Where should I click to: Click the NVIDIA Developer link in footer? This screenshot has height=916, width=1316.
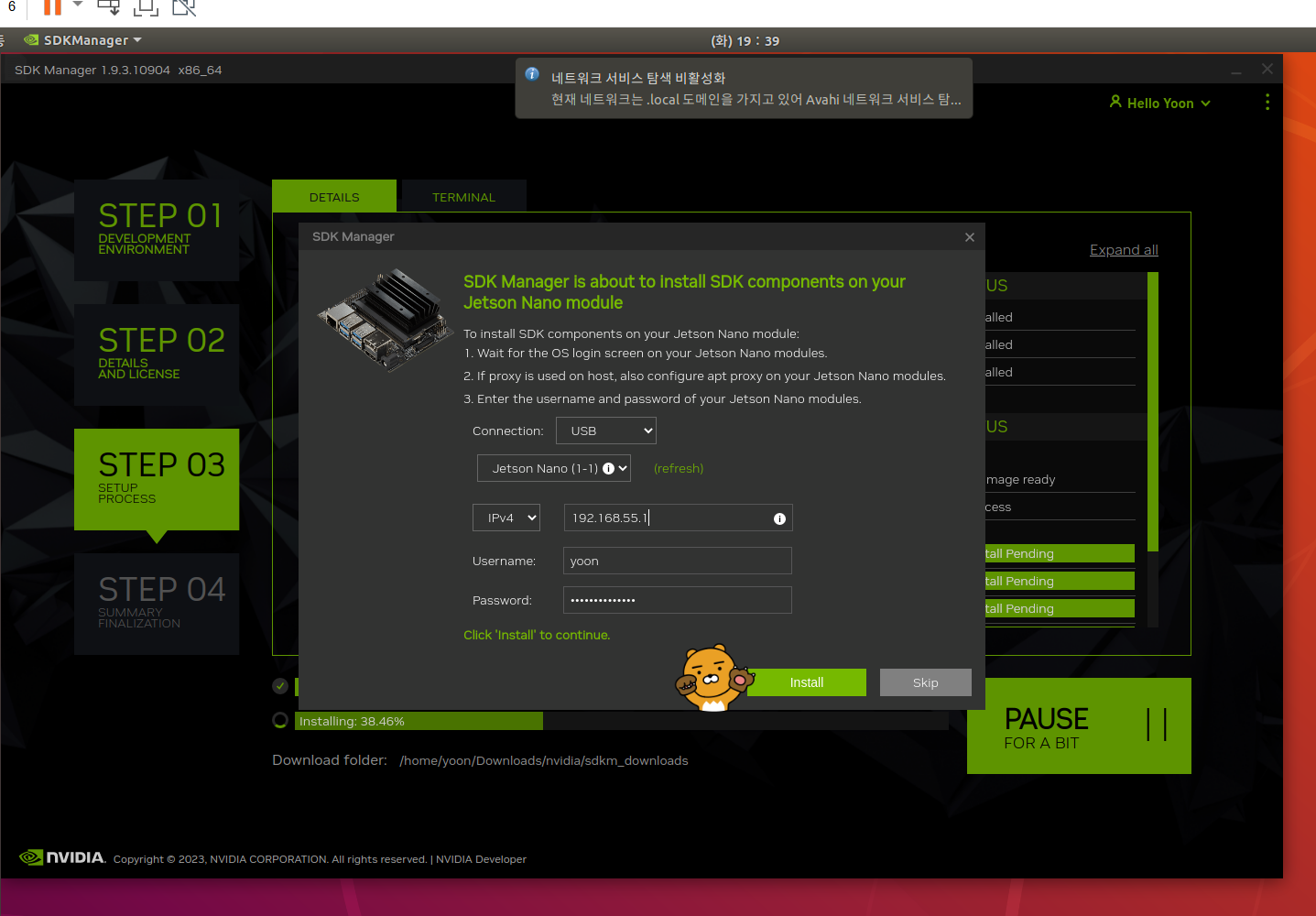(x=481, y=859)
